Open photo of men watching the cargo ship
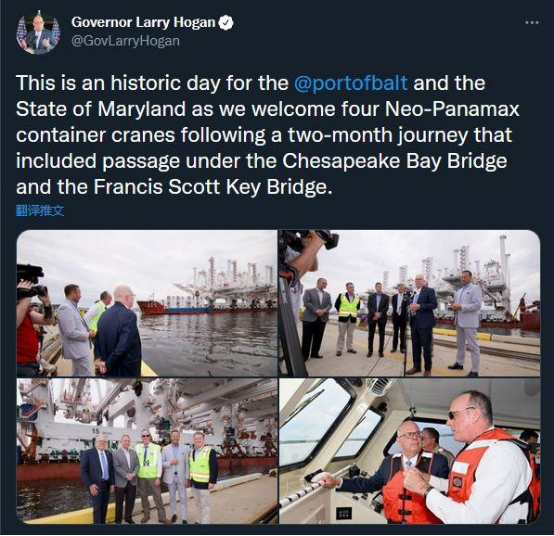 click(147, 303)
